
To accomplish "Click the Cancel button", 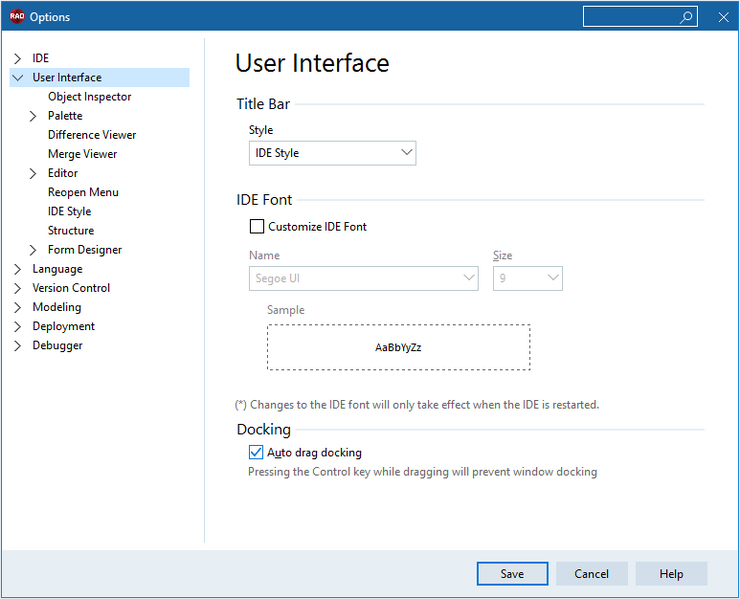I will (591, 574).
